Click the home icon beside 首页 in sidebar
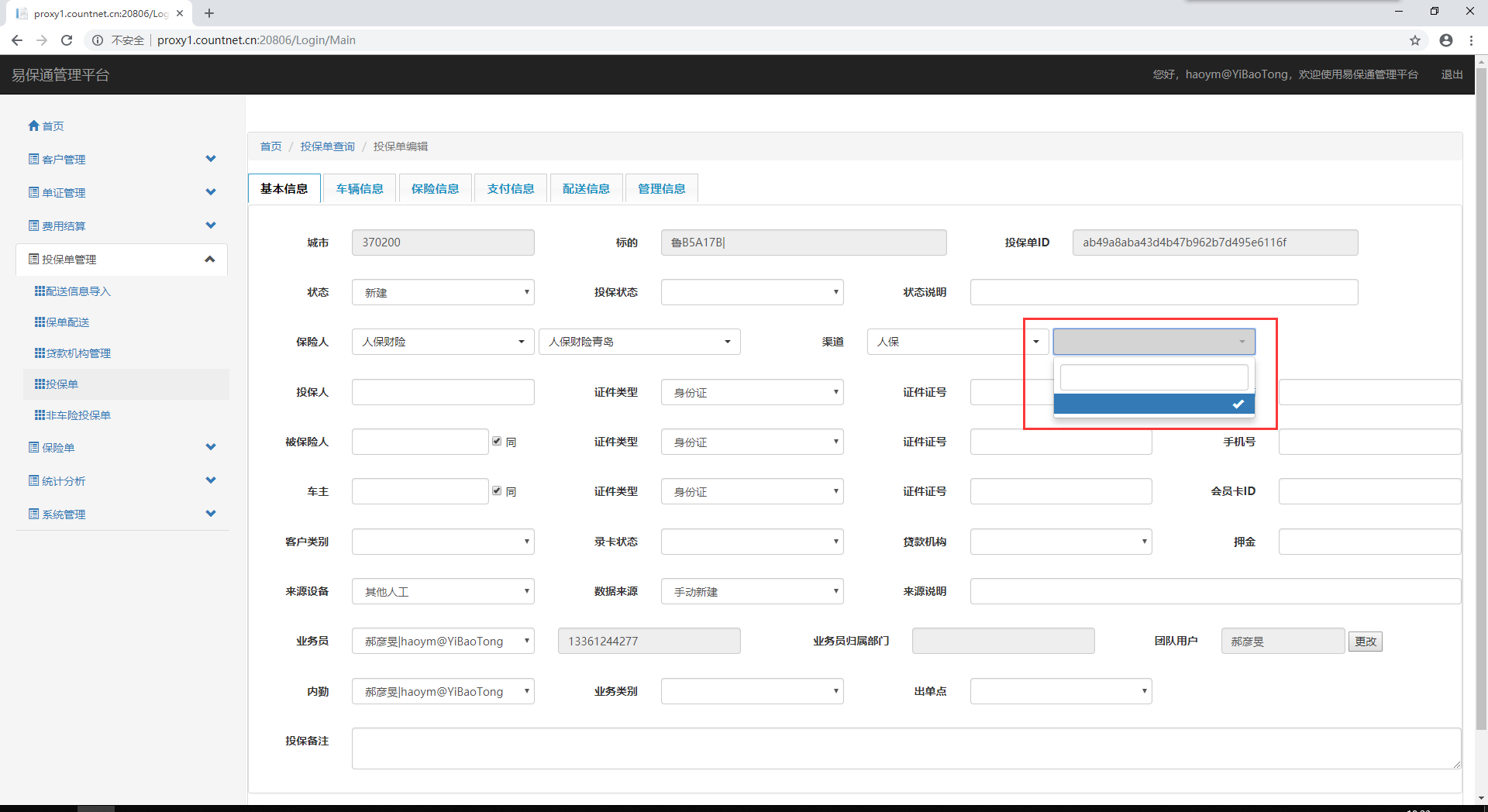 pyautogui.click(x=33, y=126)
